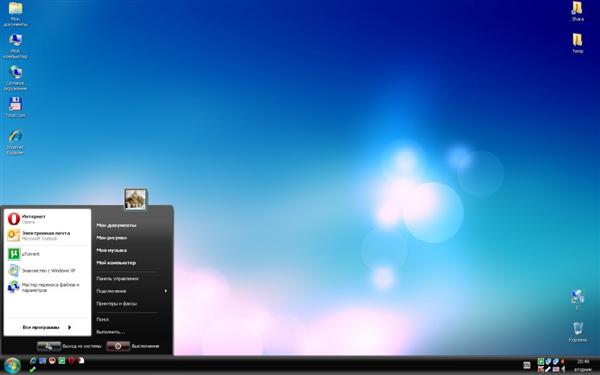This screenshot has width=600, height=375.
Task: Open Opera browser in the Start menu
Action: point(47,218)
